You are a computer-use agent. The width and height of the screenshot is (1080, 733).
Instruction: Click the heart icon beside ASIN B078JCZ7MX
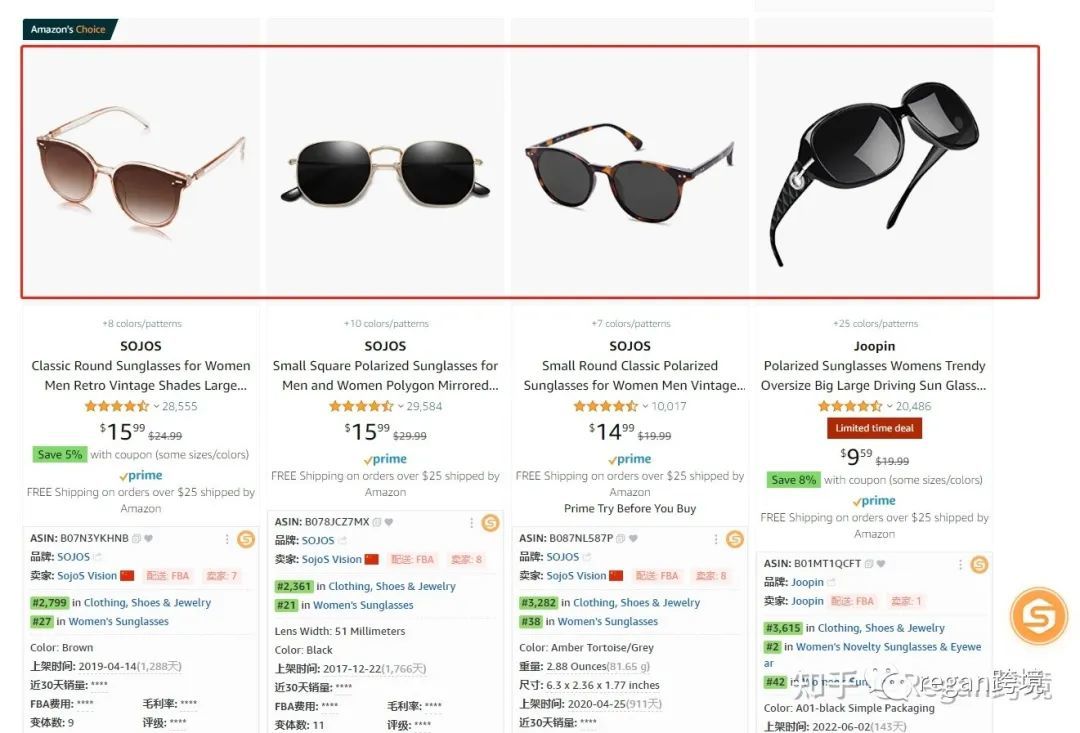coord(389,522)
